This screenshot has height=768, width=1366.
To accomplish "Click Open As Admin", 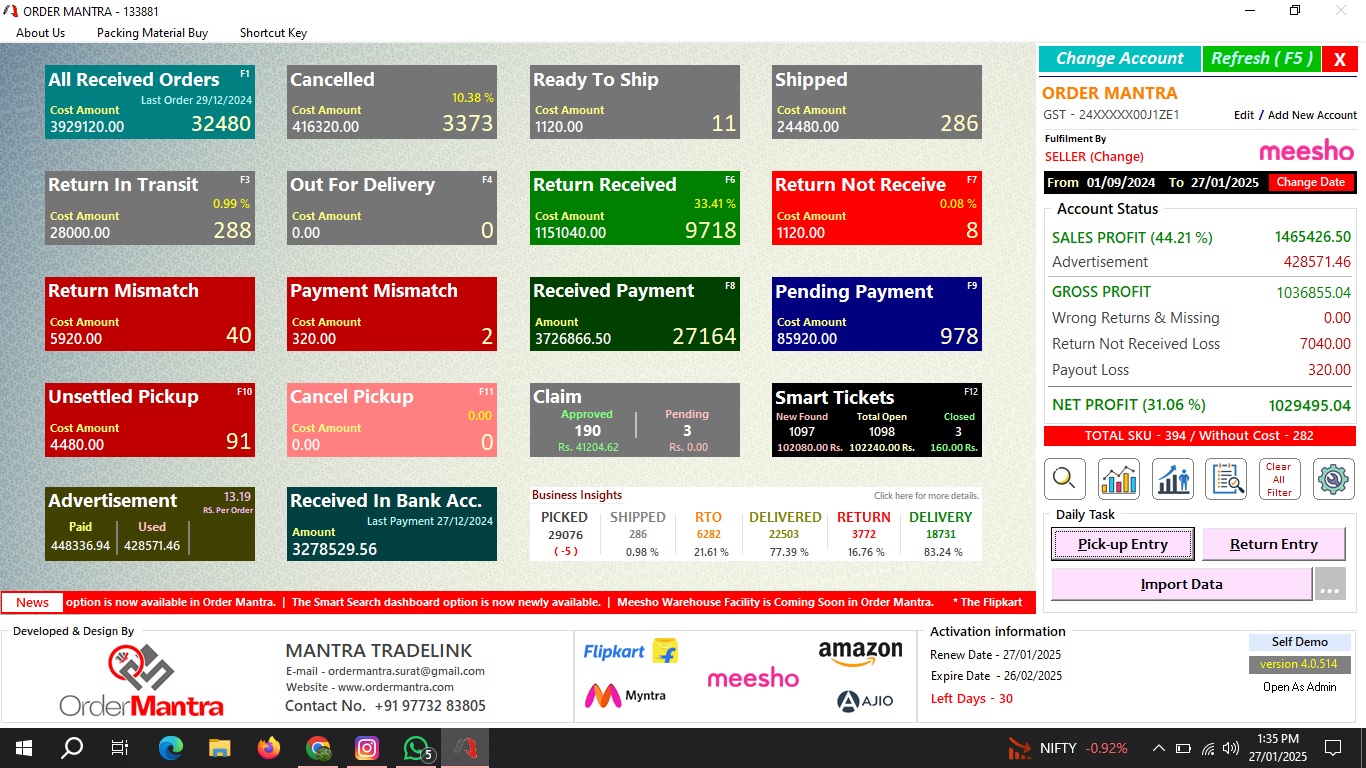I will point(1299,687).
